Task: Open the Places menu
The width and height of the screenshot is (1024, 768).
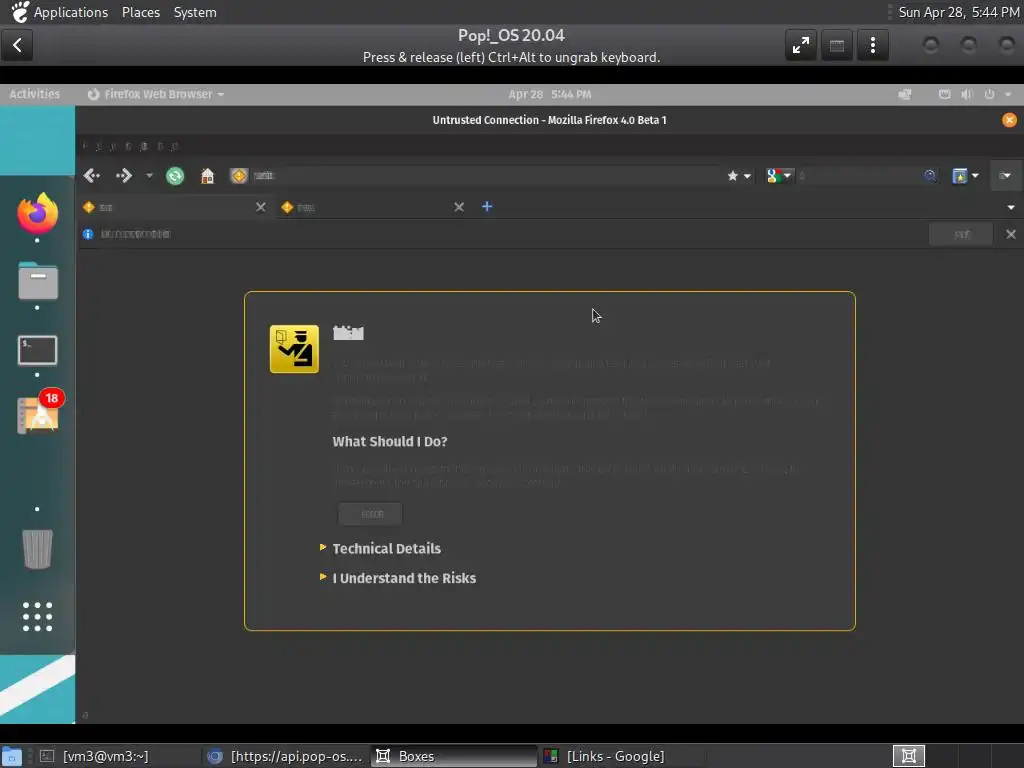Action: tap(140, 12)
